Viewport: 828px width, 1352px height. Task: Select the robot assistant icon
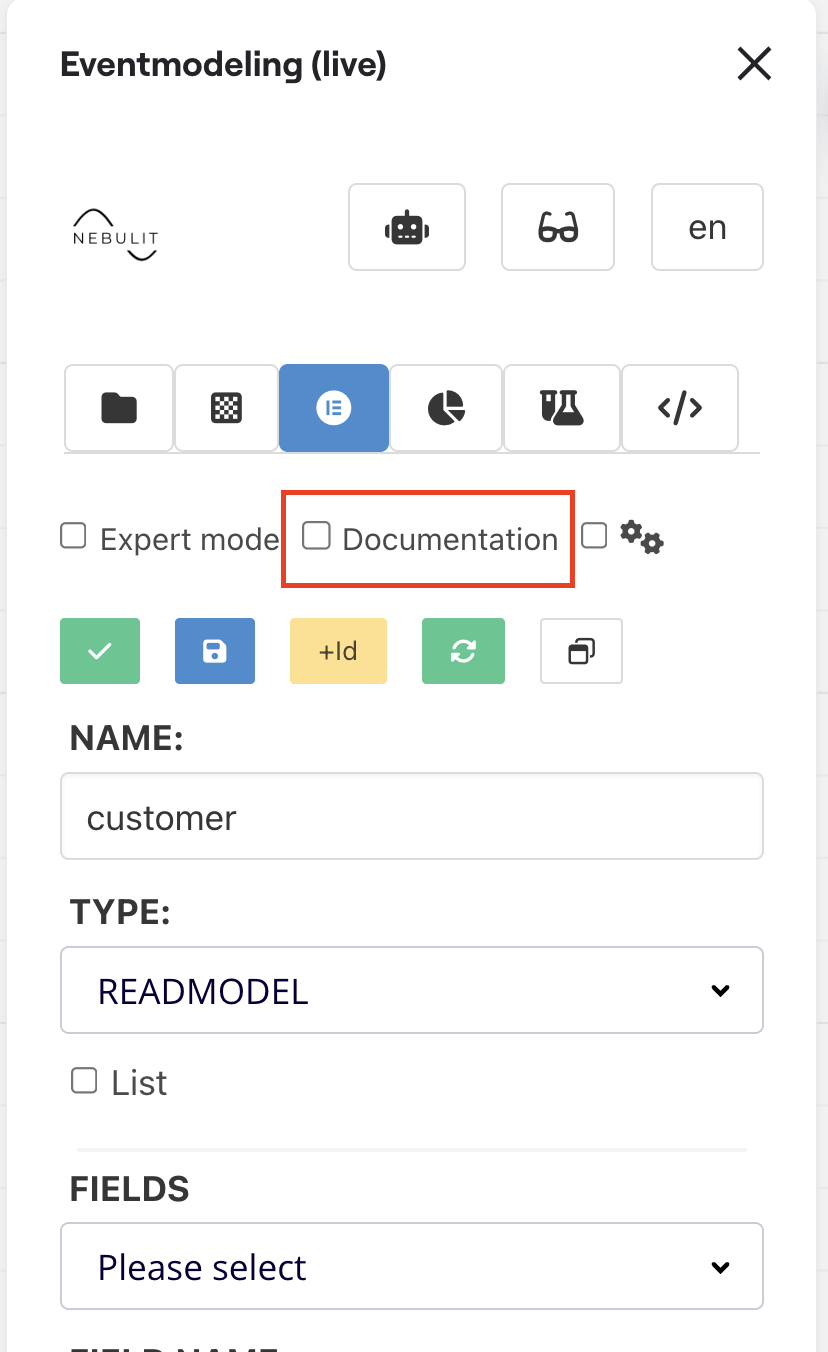tap(406, 227)
